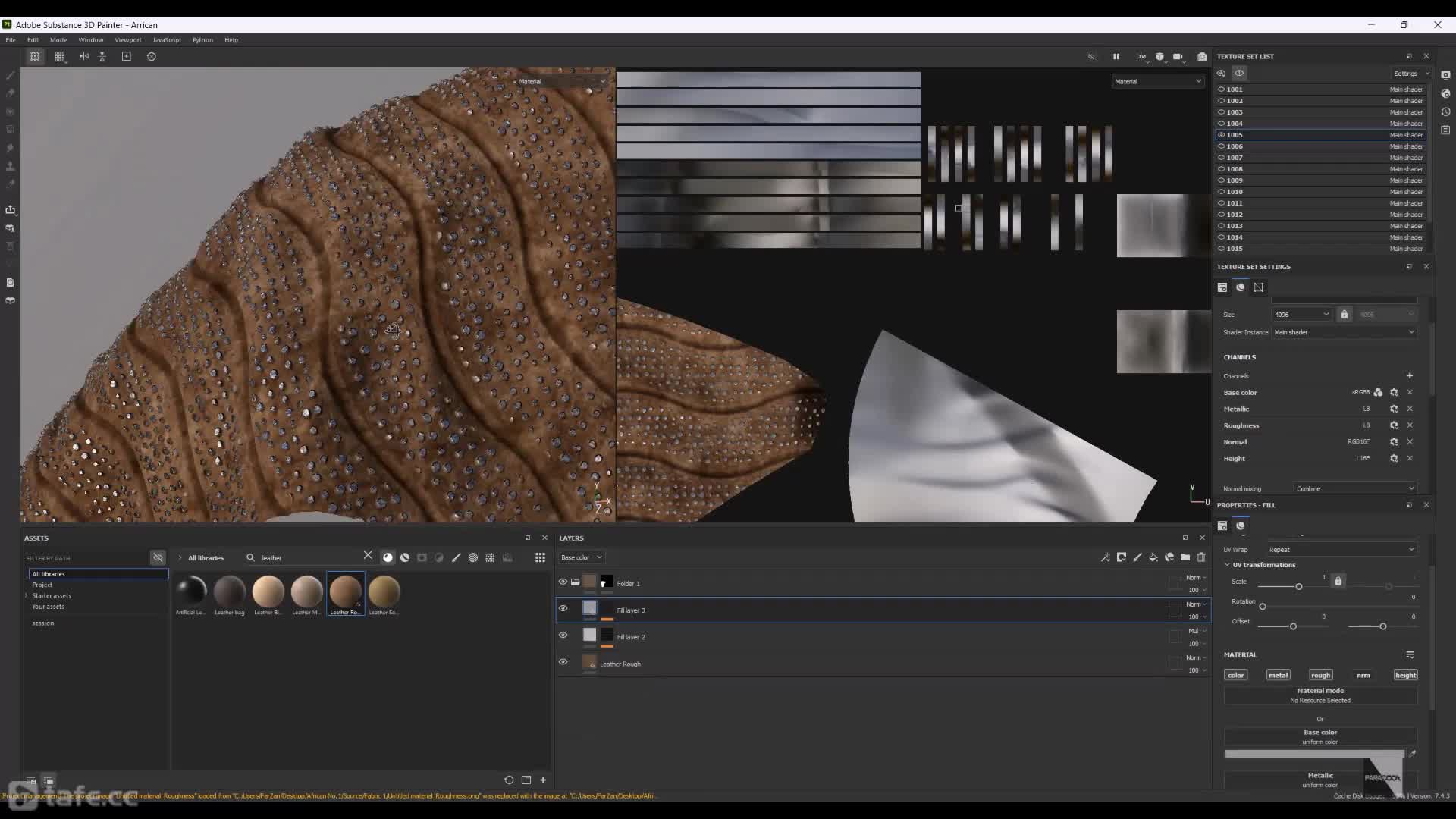The image size is (1456, 819).
Task: Open the 3D viewport Material mode dropdown
Action: point(562,81)
